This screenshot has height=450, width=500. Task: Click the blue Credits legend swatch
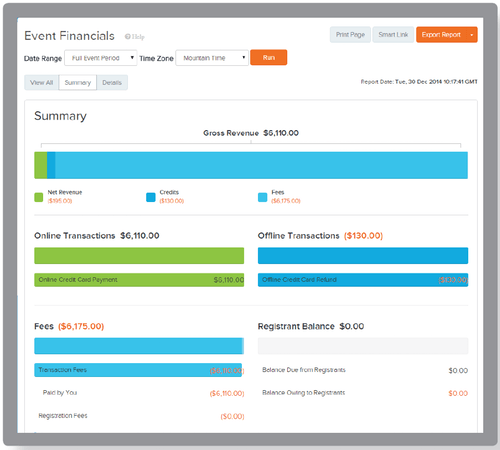[x=151, y=197]
